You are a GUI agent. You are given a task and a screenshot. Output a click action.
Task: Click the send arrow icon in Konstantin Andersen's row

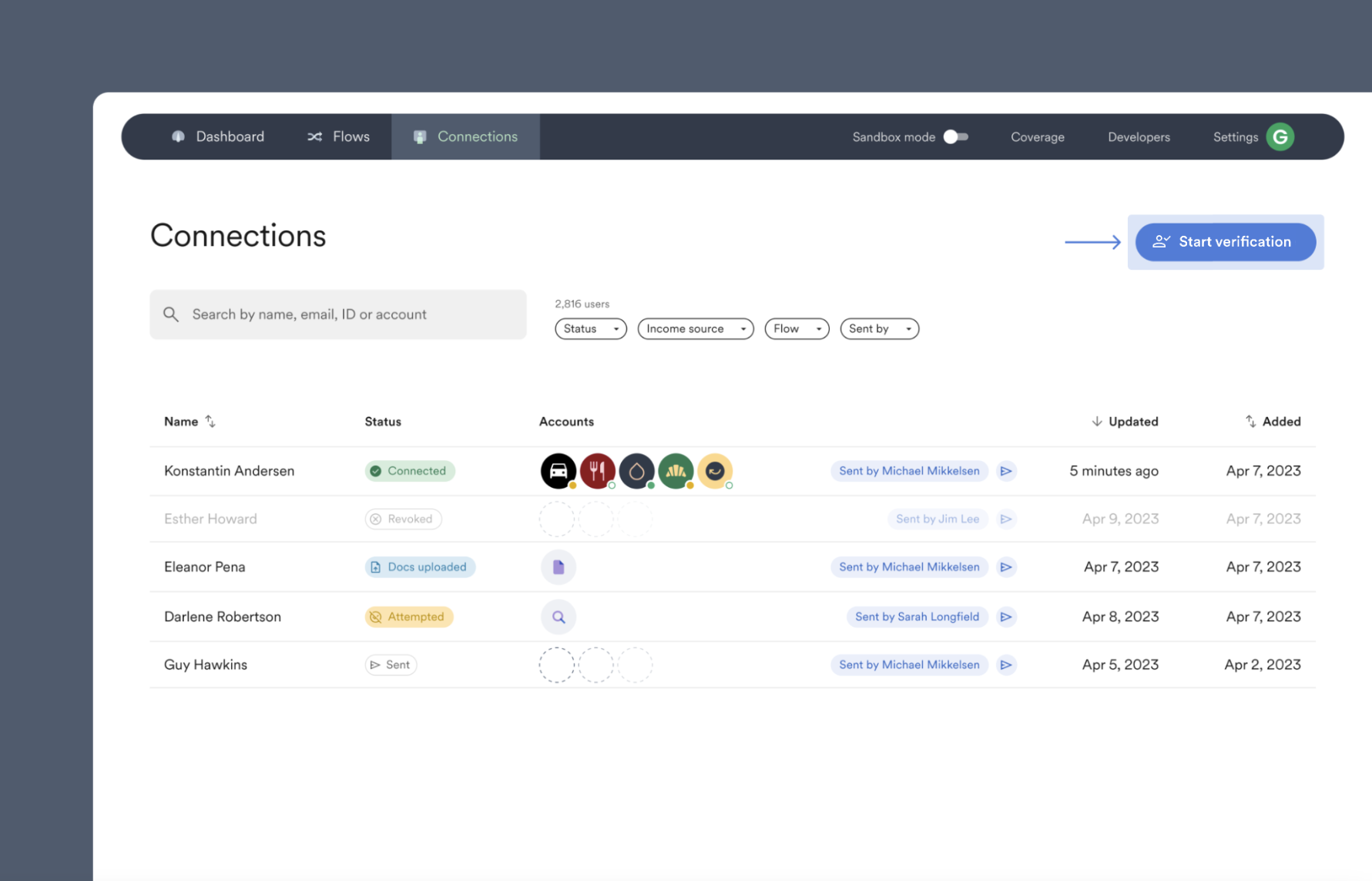[x=1006, y=471]
